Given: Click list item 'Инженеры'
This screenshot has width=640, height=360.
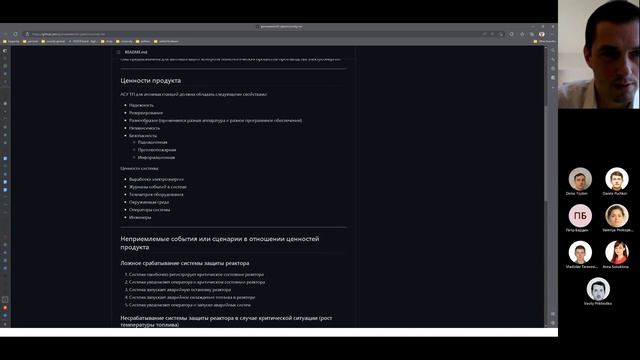Looking at the screenshot, I should point(140,218).
